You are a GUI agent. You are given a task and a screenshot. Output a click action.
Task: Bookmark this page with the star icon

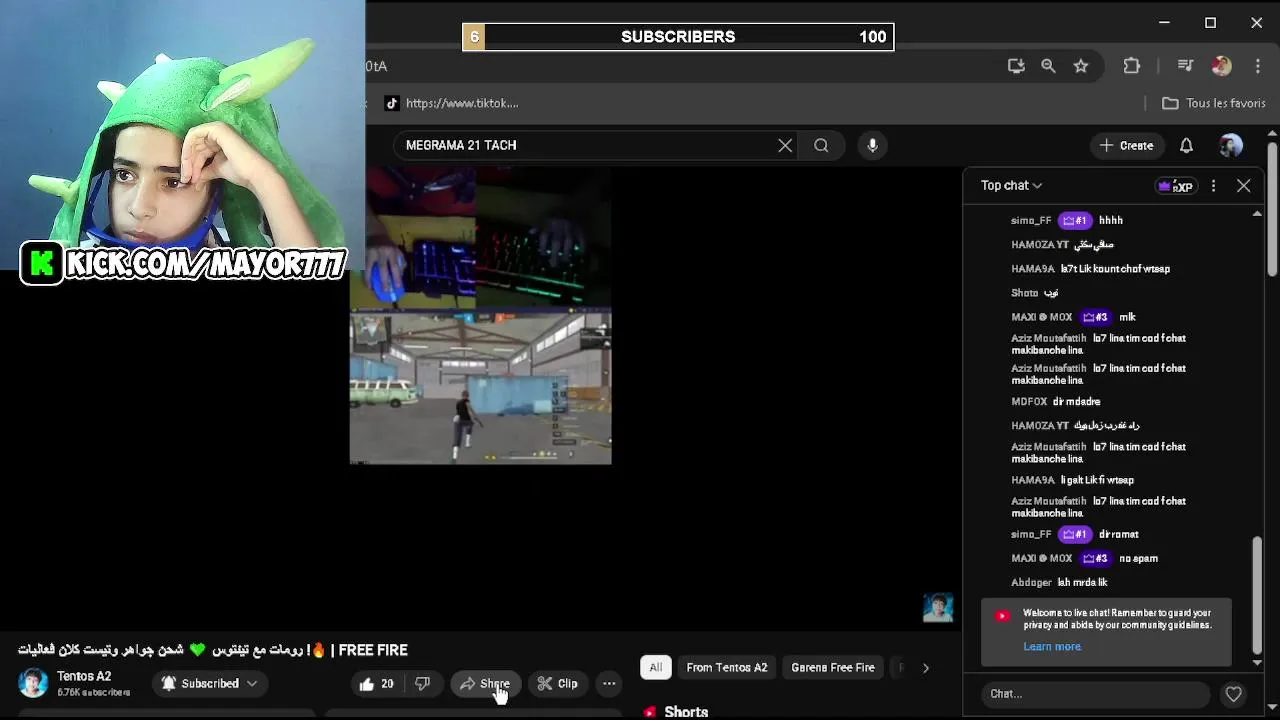tap(1081, 66)
